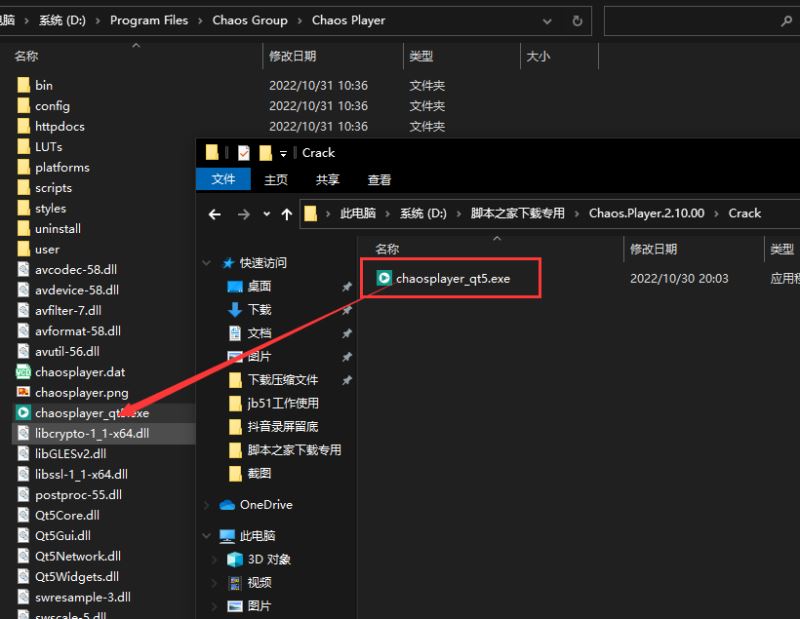800x619 pixels.
Task: Select the uninstall folder
Action: point(58,229)
